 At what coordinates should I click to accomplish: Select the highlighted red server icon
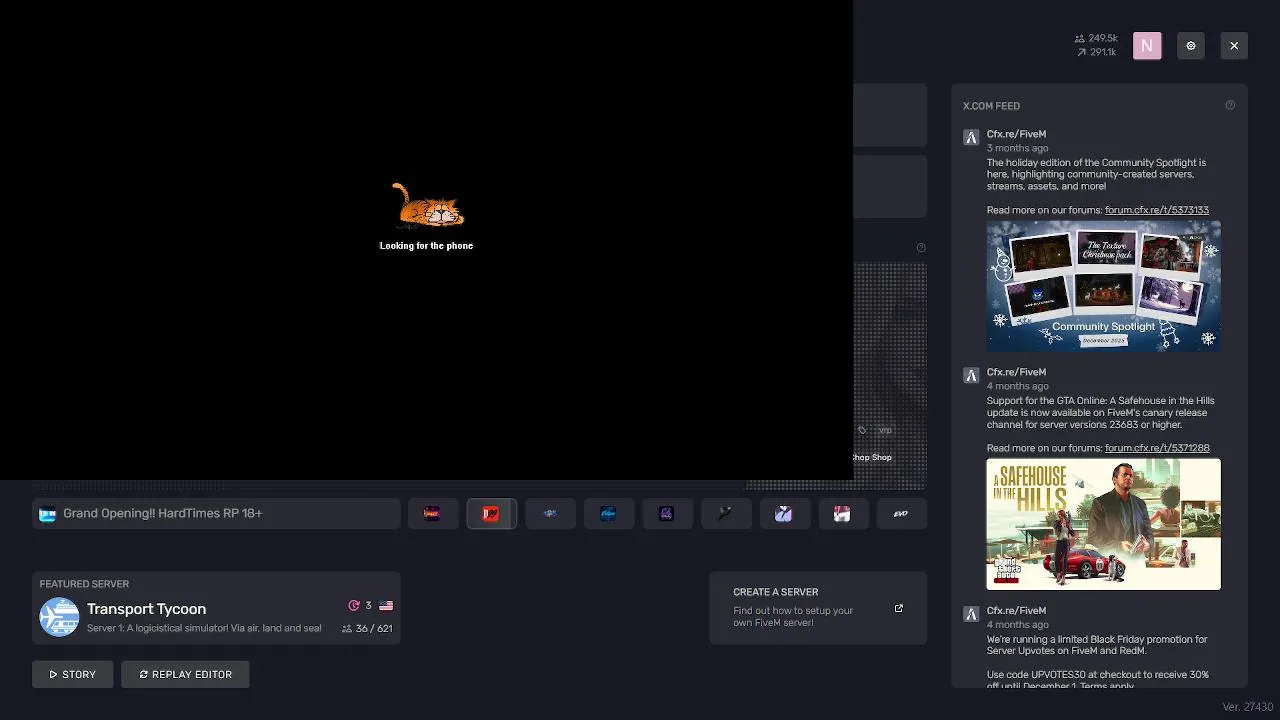491,513
